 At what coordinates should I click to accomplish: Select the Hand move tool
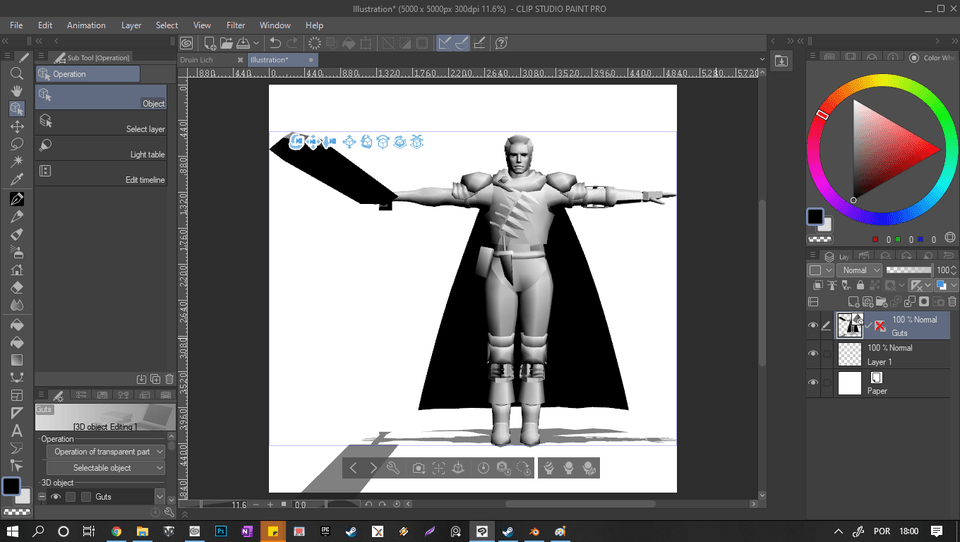point(17,91)
